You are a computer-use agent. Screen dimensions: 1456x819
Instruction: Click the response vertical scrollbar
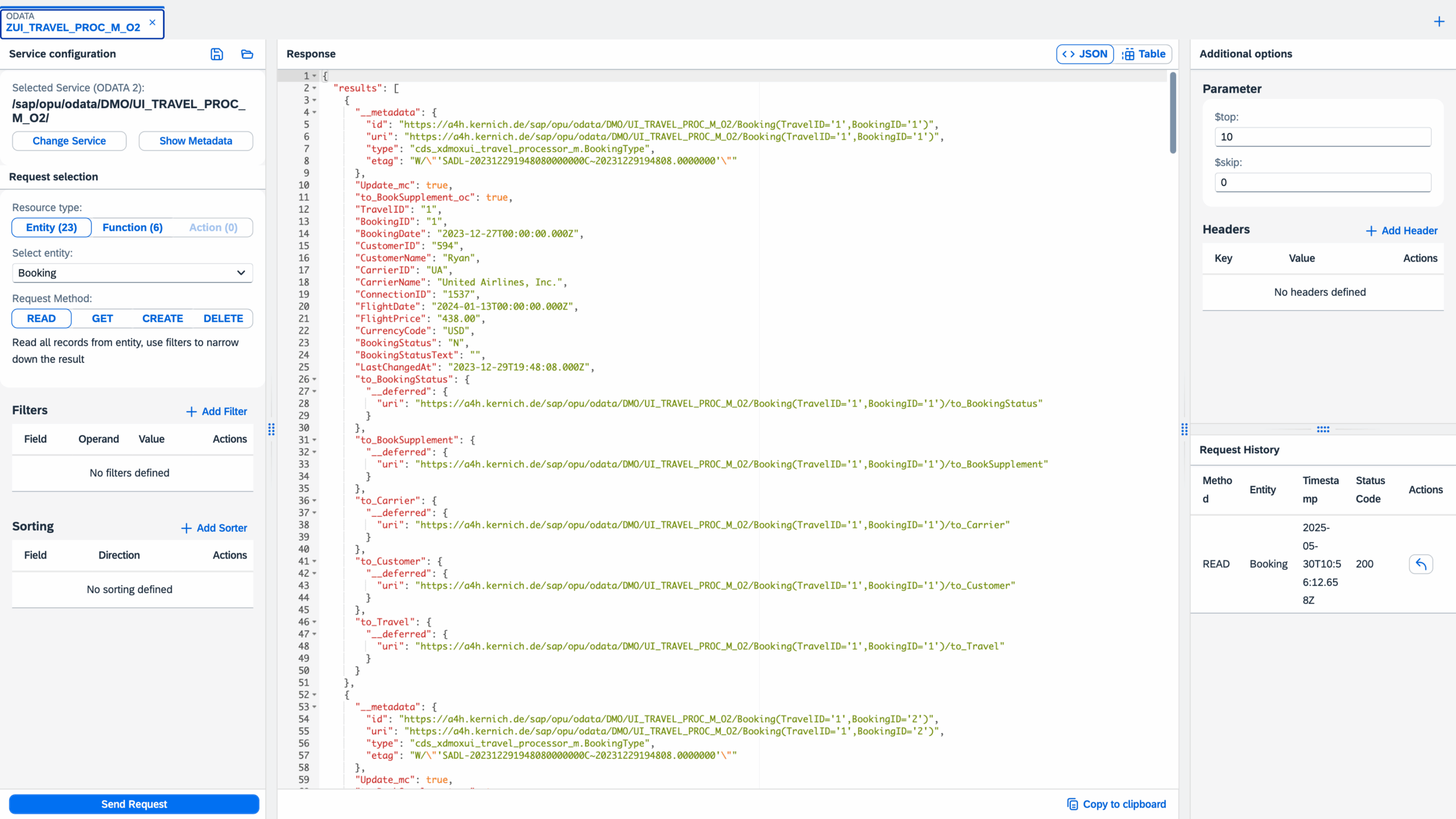[x=1173, y=113]
